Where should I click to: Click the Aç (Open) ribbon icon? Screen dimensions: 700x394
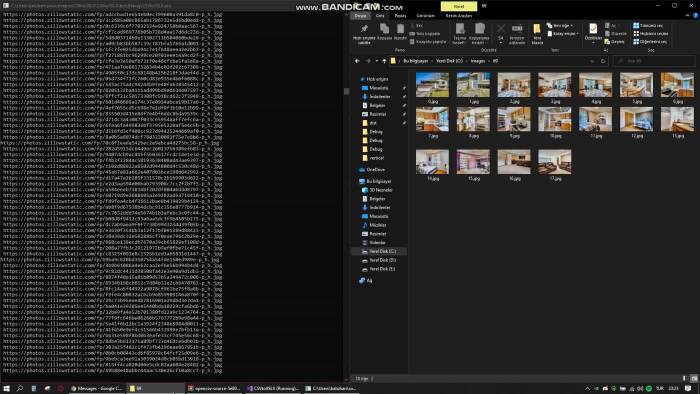pyautogui.click(x=610, y=26)
